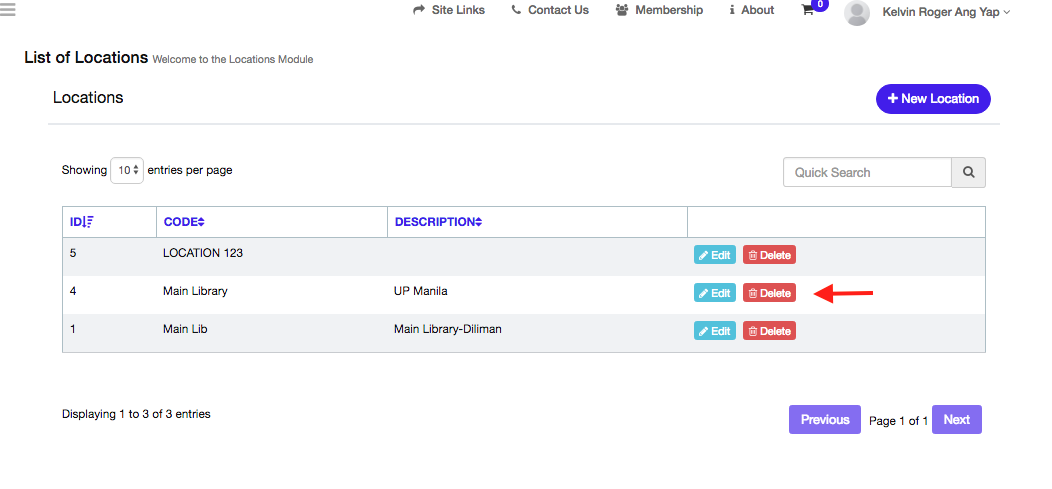1052x489 pixels.
Task: Open the About page link
Action: (752, 10)
